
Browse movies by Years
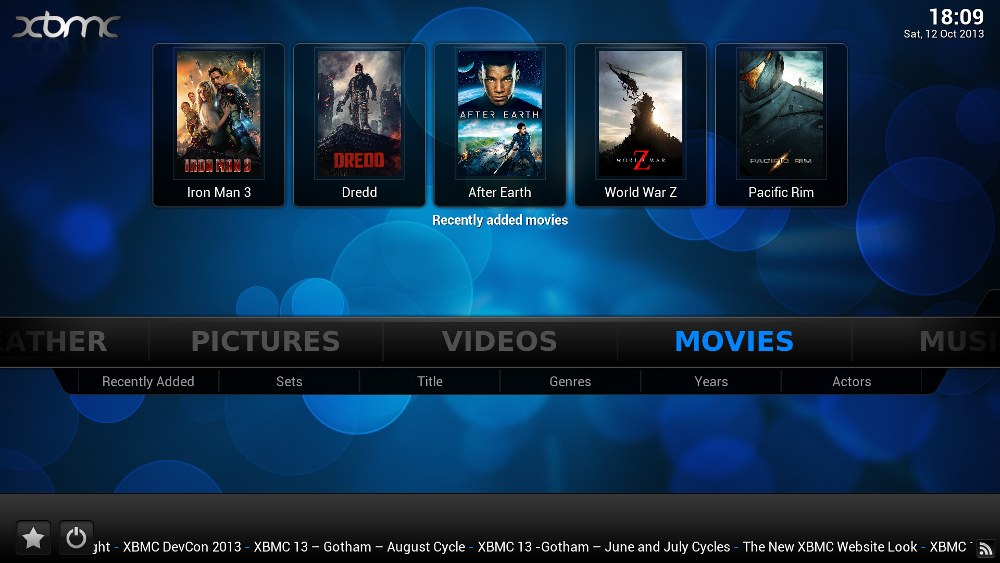pyautogui.click(x=711, y=381)
